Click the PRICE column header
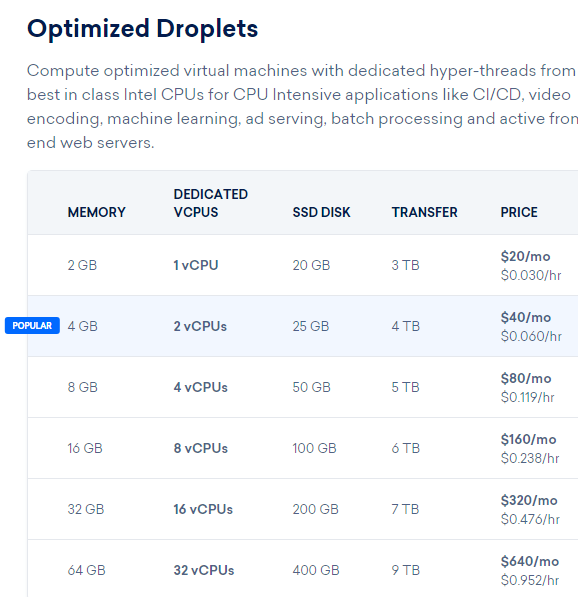The width and height of the screenshot is (578, 597). tap(519, 212)
